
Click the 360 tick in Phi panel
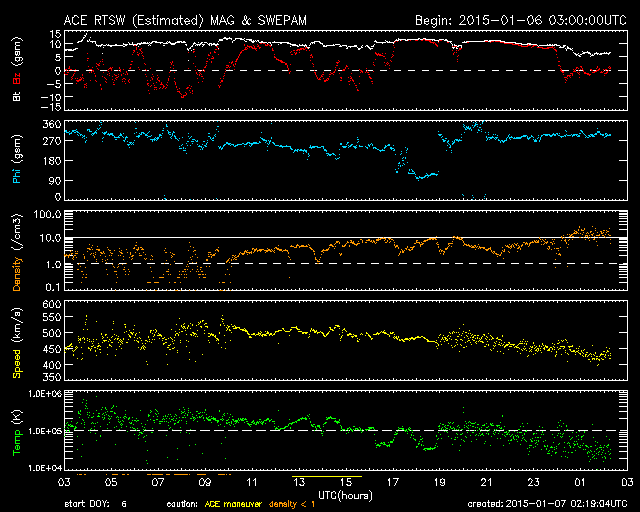pyautogui.click(x=52, y=124)
